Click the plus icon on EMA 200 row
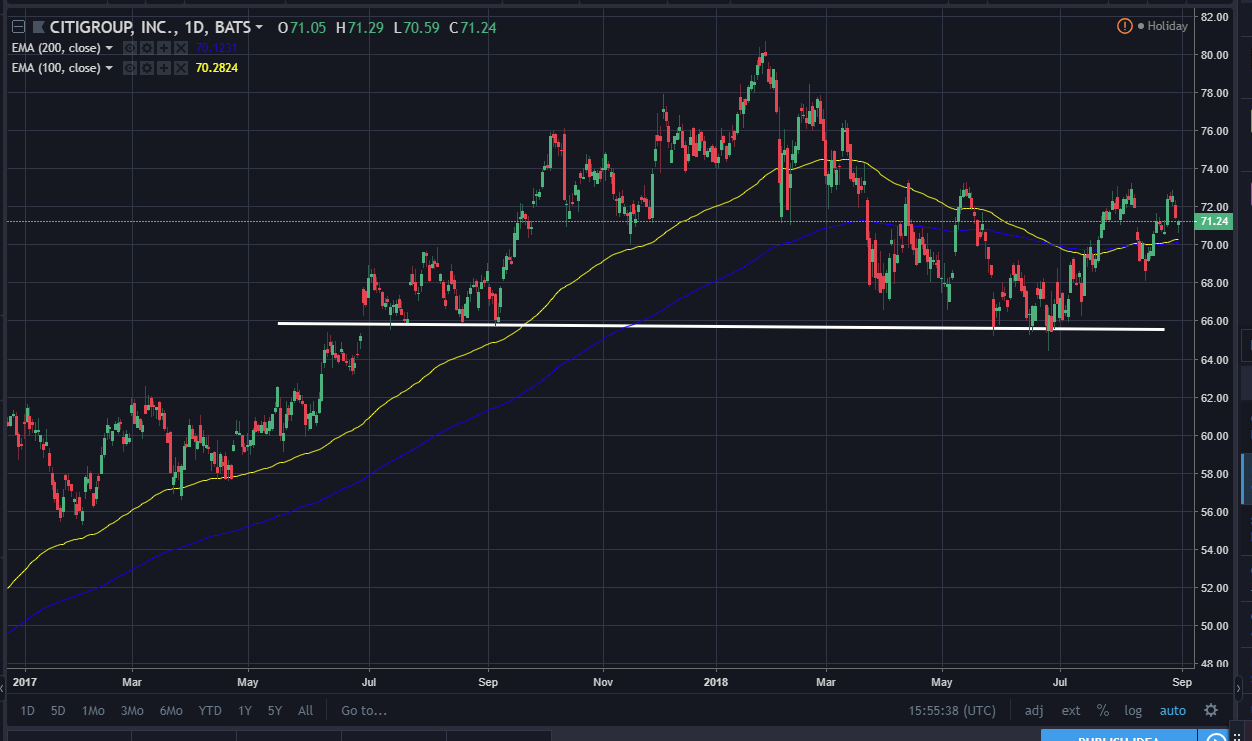Image resolution: width=1252 pixels, height=741 pixels. tap(163, 48)
